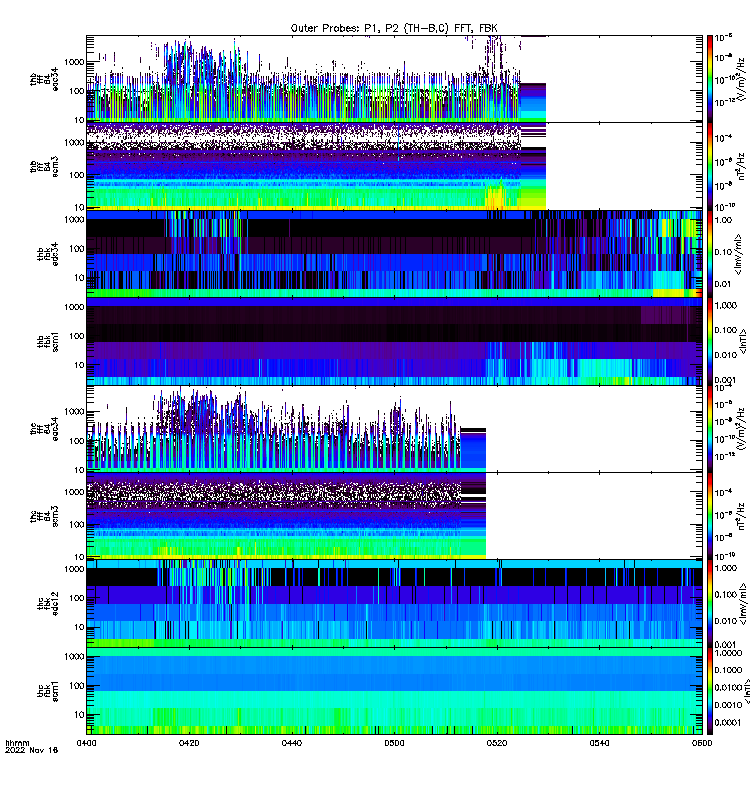Click the thb fbk edc34 filter bank panel

[x=394, y=254]
